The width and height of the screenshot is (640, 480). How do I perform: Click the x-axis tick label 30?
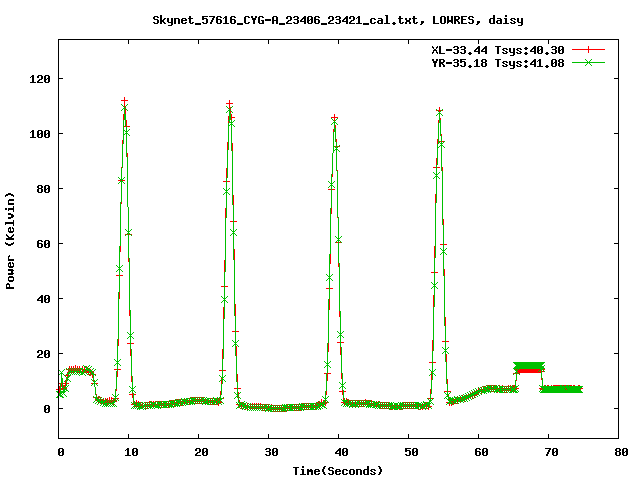(271, 452)
